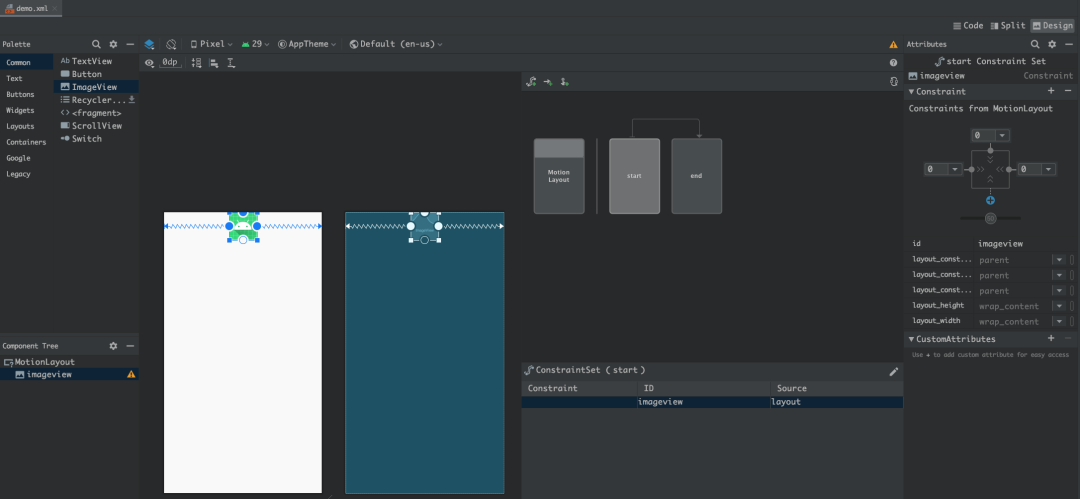Click the Design Surface layers icon
Screen dimensions: 1080x499
click(x=149, y=44)
